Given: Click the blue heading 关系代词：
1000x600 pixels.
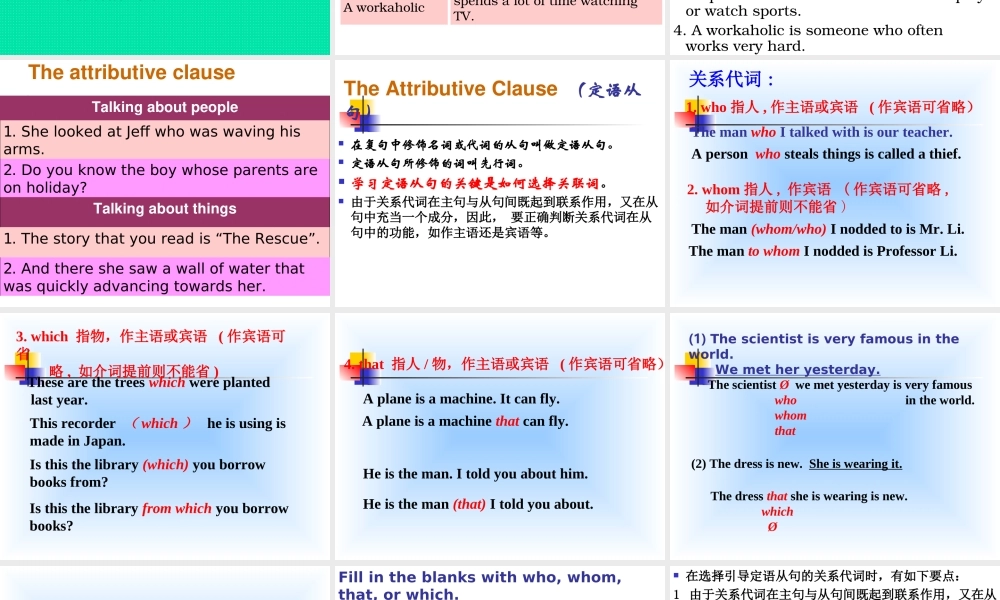Looking at the screenshot, I should (x=731, y=79).
